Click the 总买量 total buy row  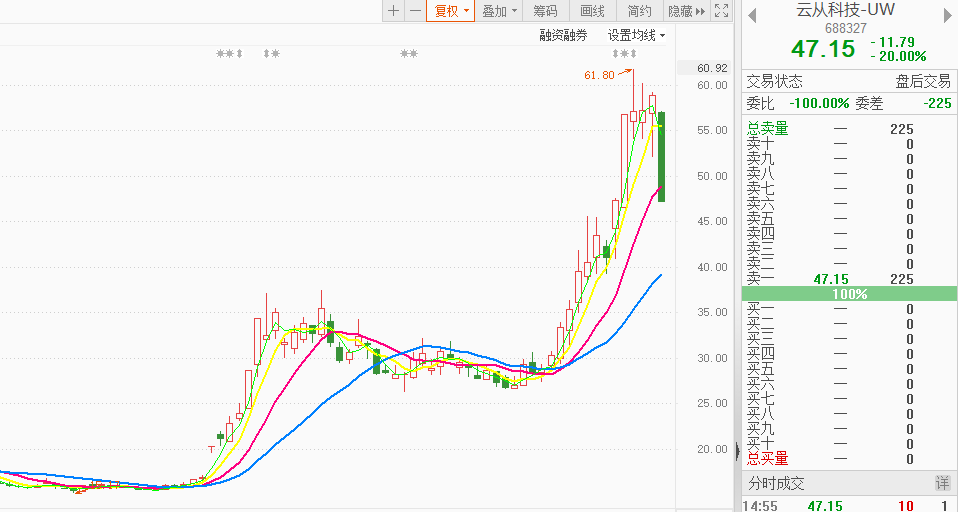click(849, 459)
